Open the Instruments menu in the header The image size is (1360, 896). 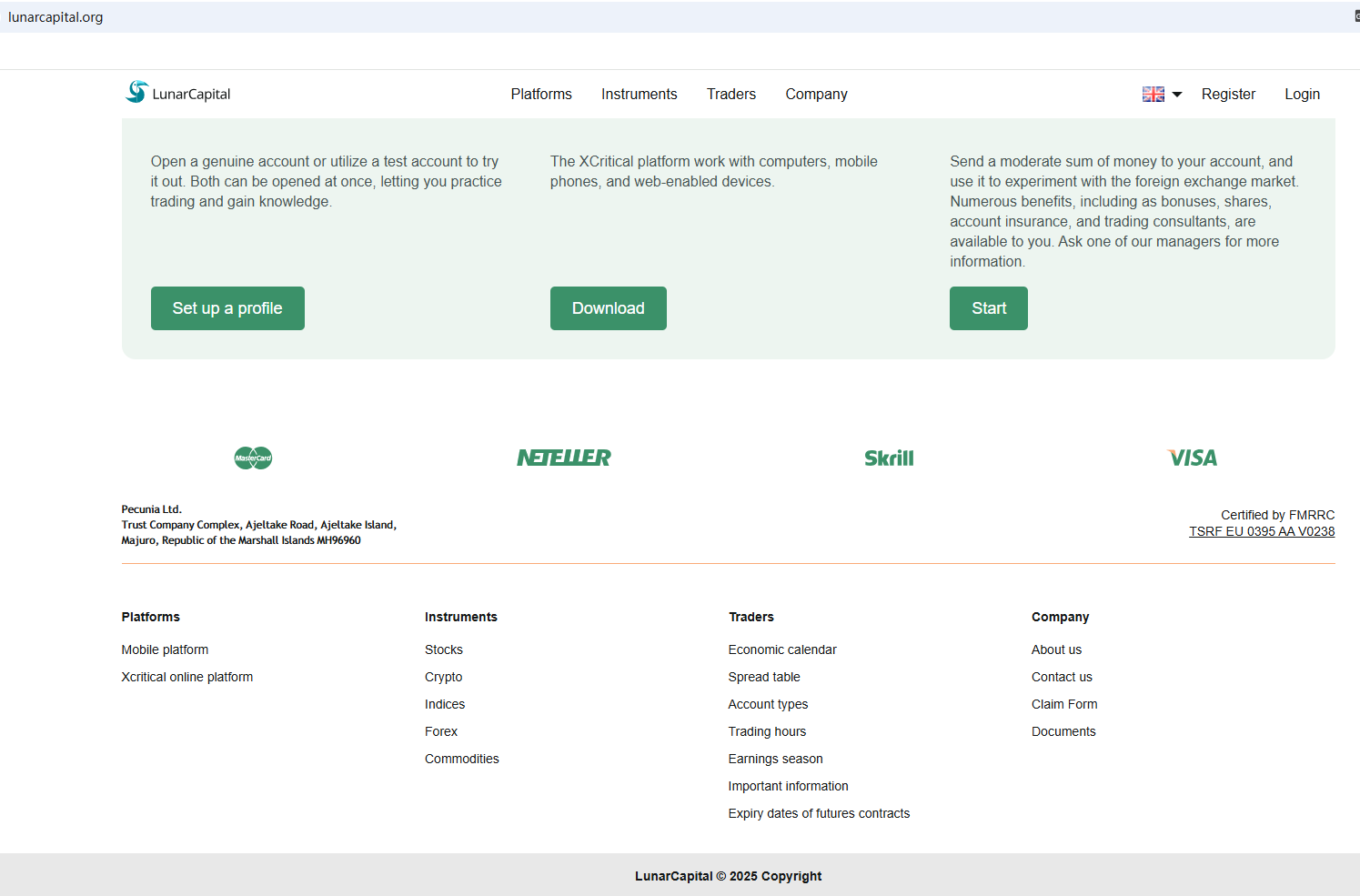tap(640, 94)
